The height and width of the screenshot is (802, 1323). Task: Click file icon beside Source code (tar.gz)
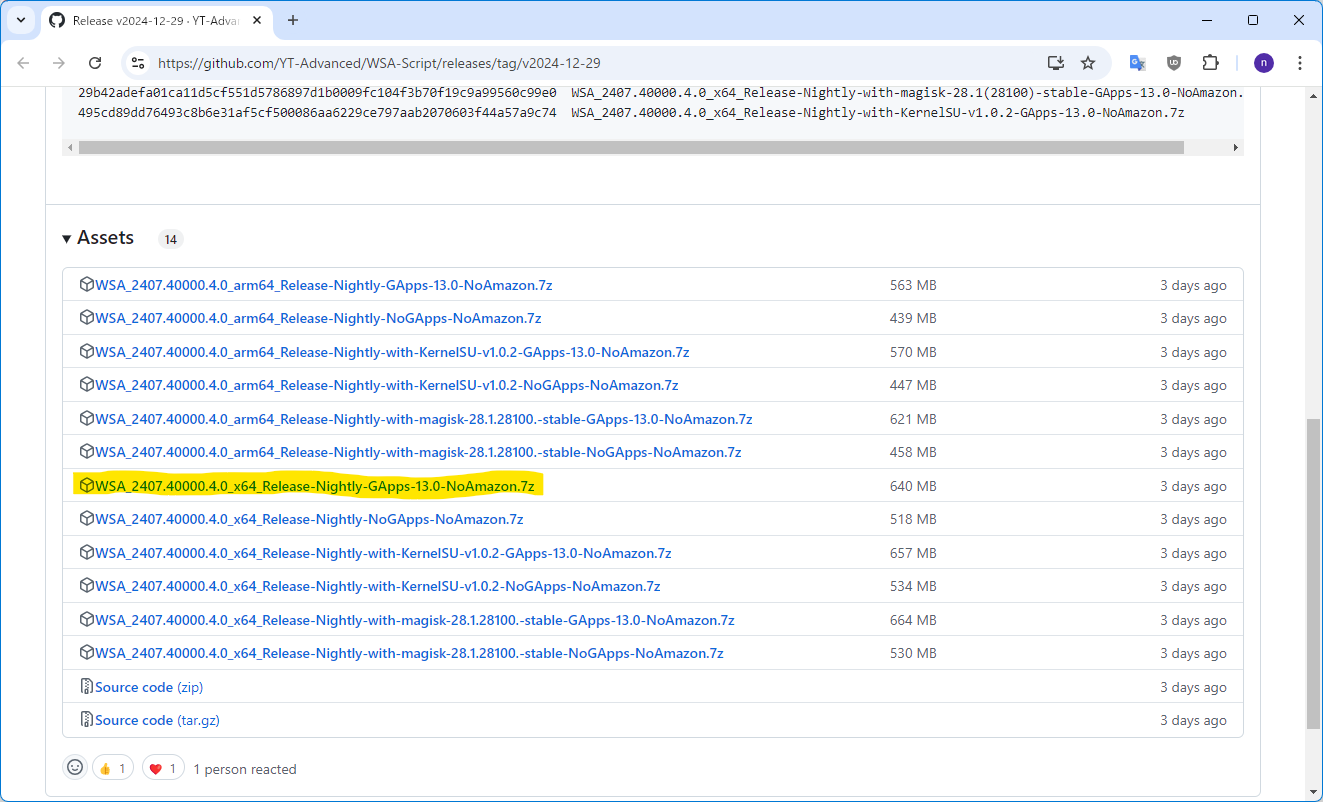pyautogui.click(x=87, y=720)
